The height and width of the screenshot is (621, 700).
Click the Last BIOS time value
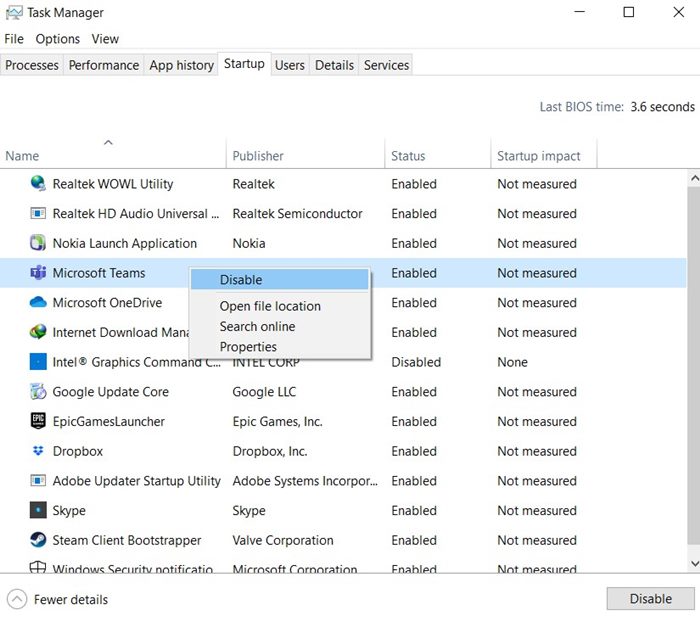662,107
